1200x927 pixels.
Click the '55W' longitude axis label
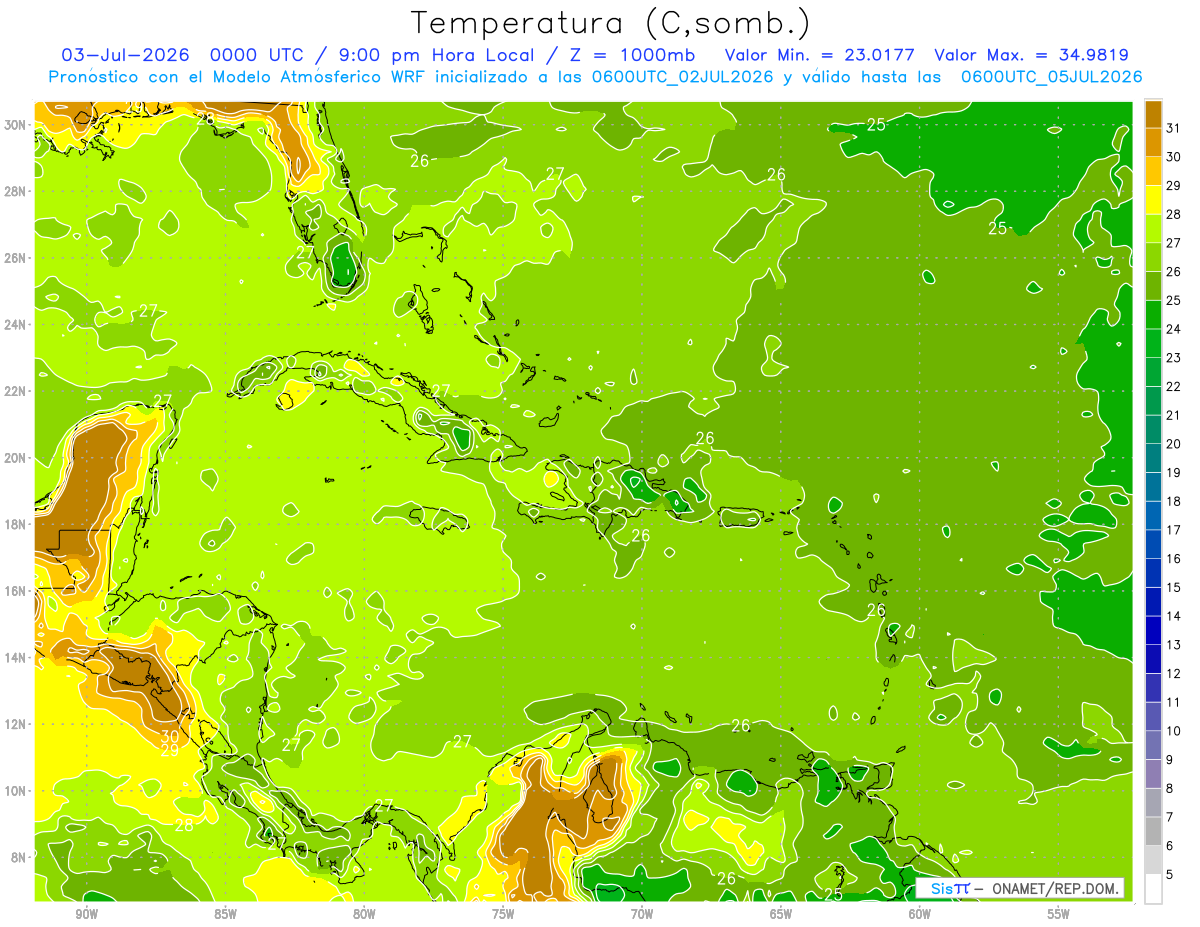[x=1059, y=914]
